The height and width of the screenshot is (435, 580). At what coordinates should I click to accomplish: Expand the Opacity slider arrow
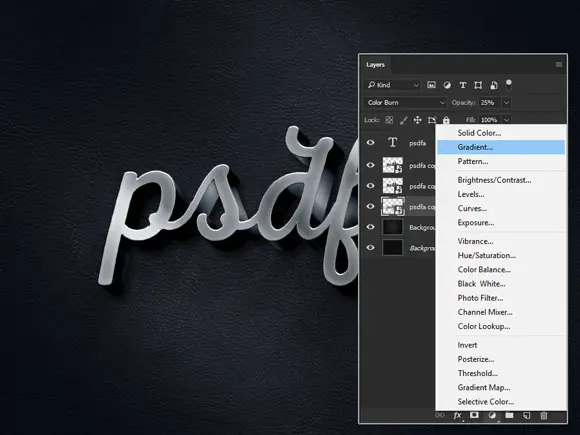coord(506,102)
